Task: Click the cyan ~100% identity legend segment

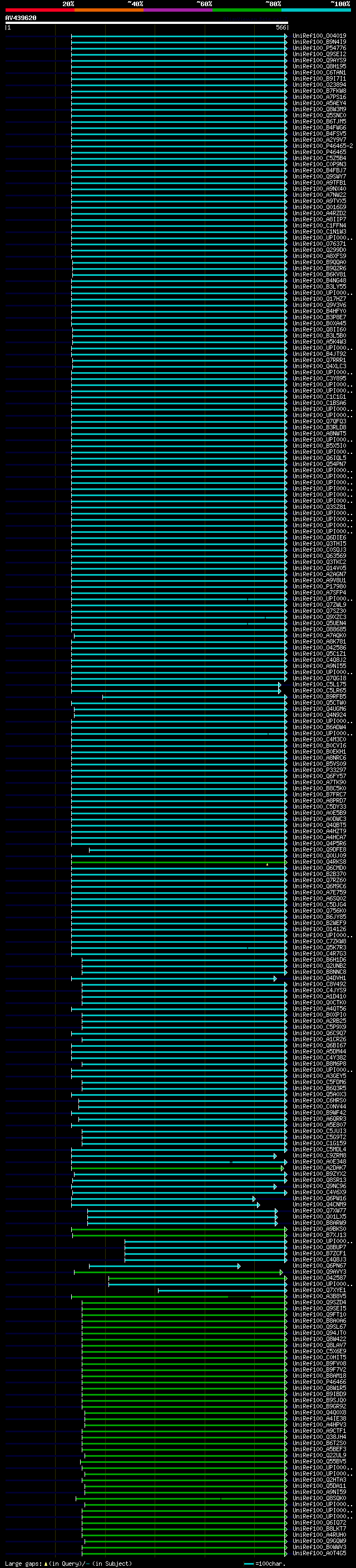Action: tap(316, 10)
